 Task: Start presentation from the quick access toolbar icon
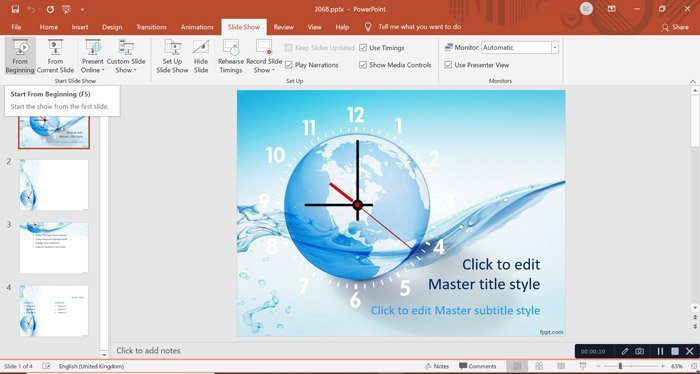point(67,9)
